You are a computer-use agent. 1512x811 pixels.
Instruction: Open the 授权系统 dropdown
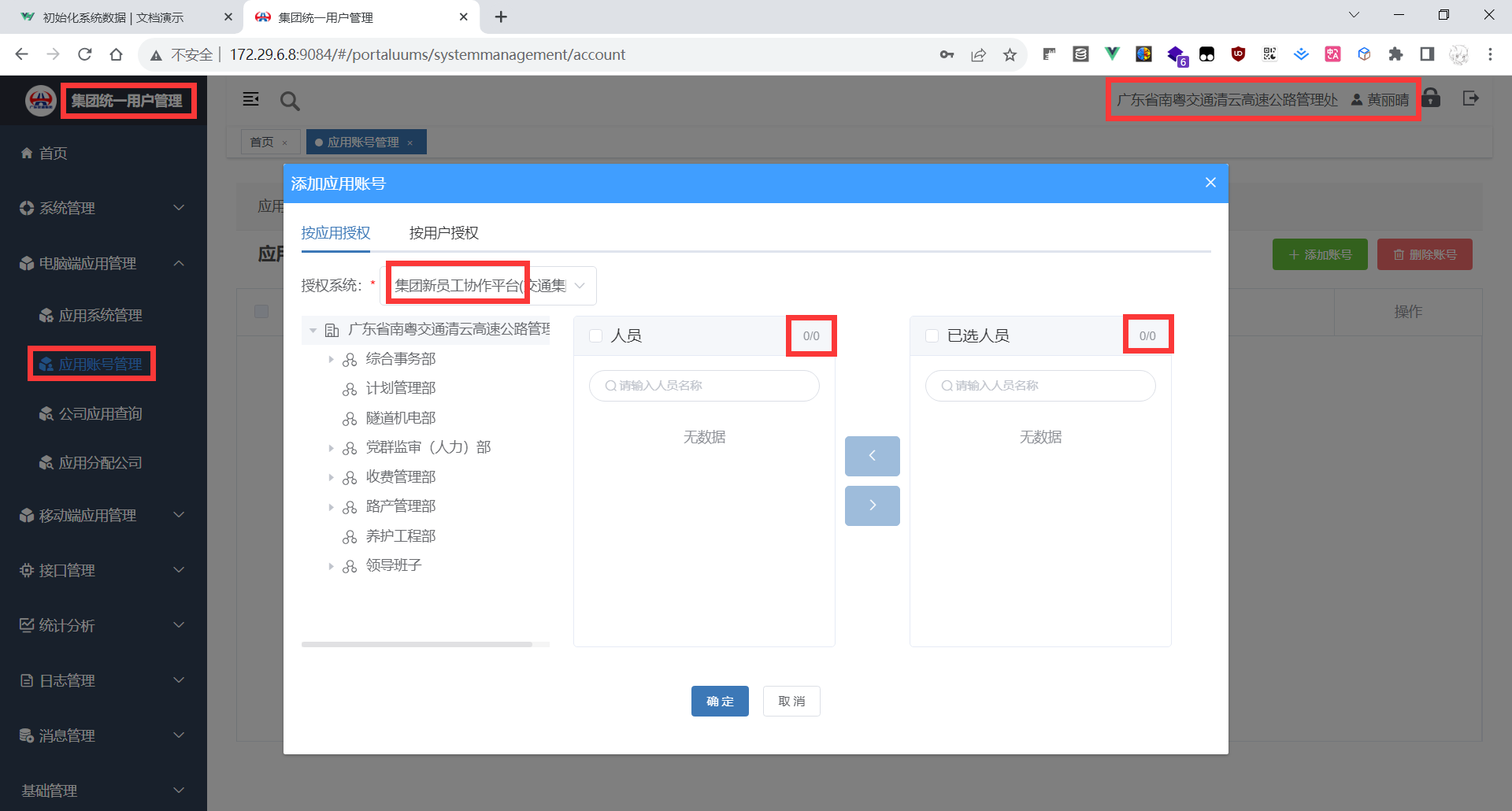pos(488,285)
